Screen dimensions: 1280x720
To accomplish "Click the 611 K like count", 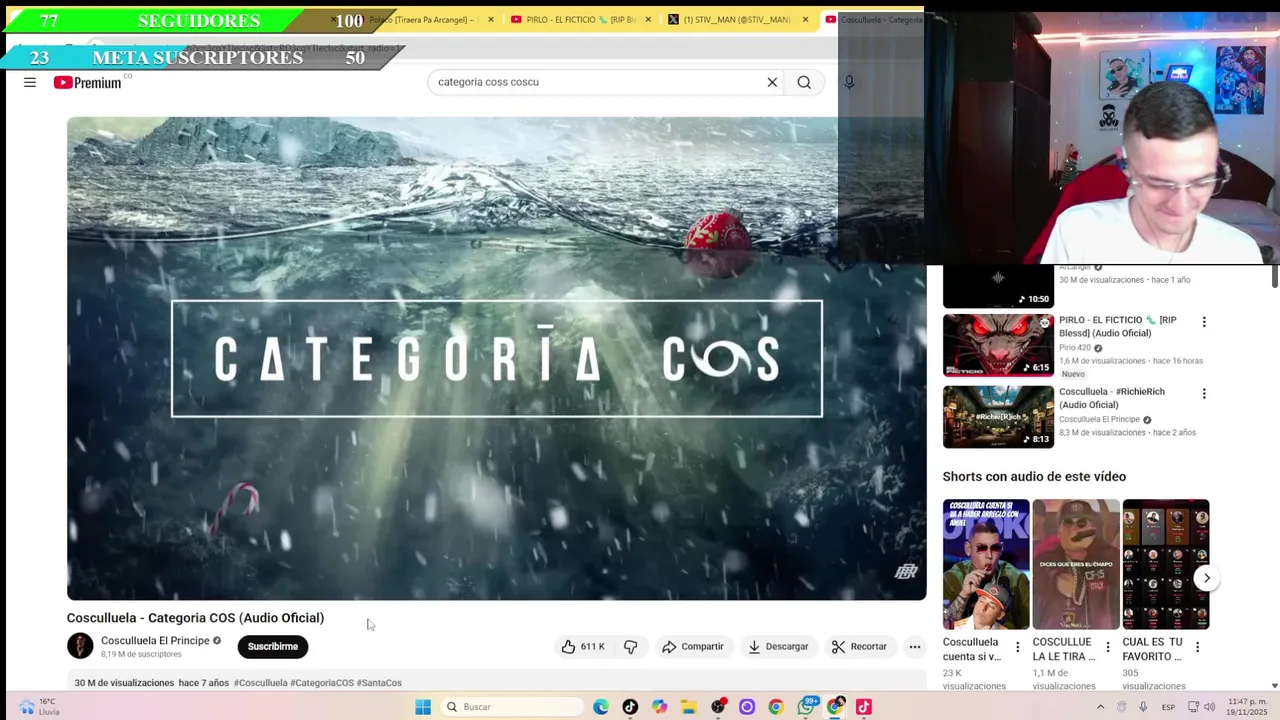I will click(x=593, y=647).
